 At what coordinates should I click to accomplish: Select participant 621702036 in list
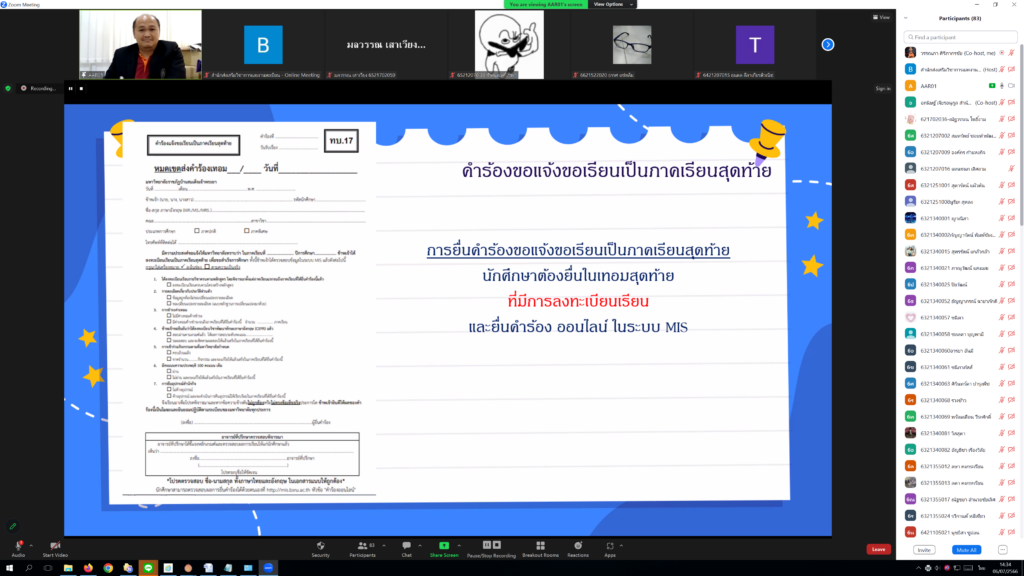coord(960,119)
